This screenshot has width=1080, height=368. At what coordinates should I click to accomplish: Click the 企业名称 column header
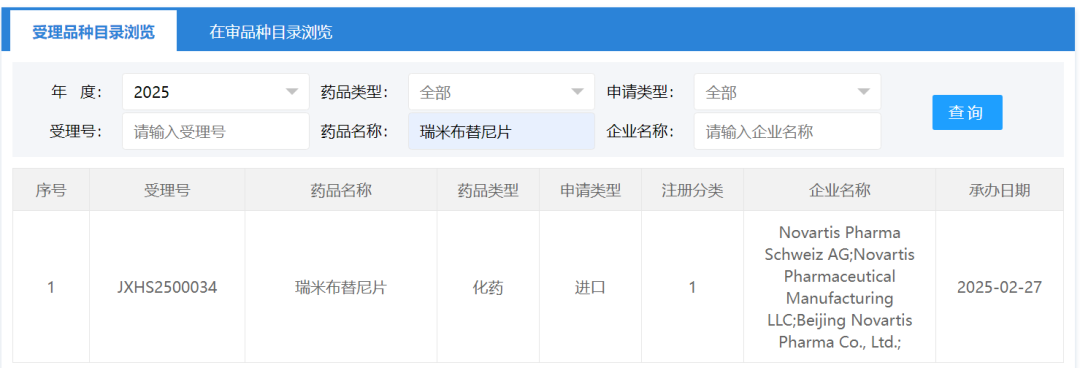point(839,190)
